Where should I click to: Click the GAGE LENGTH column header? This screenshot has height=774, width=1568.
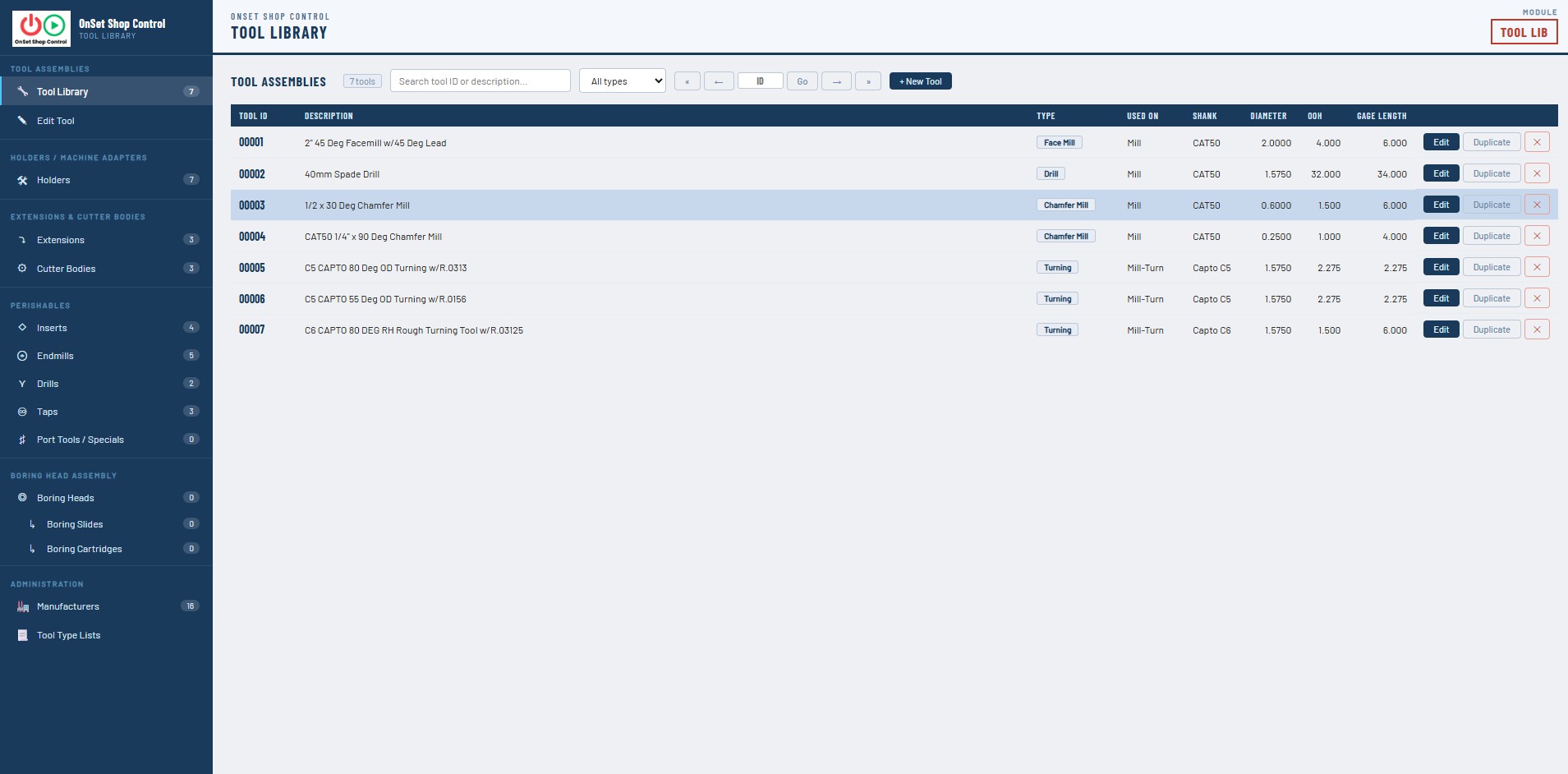tap(1382, 116)
